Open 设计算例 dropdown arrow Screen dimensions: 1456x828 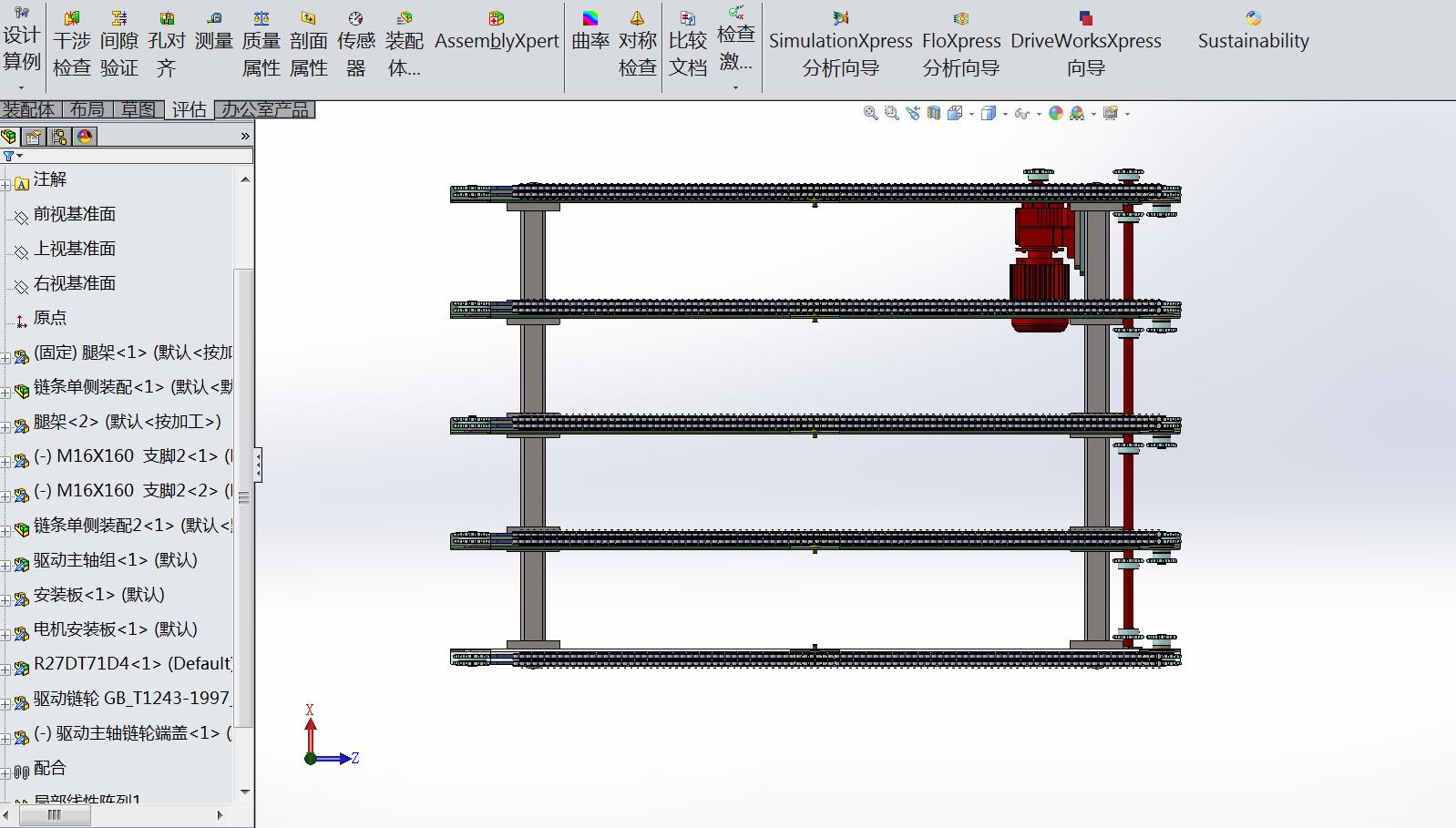[x=21, y=87]
